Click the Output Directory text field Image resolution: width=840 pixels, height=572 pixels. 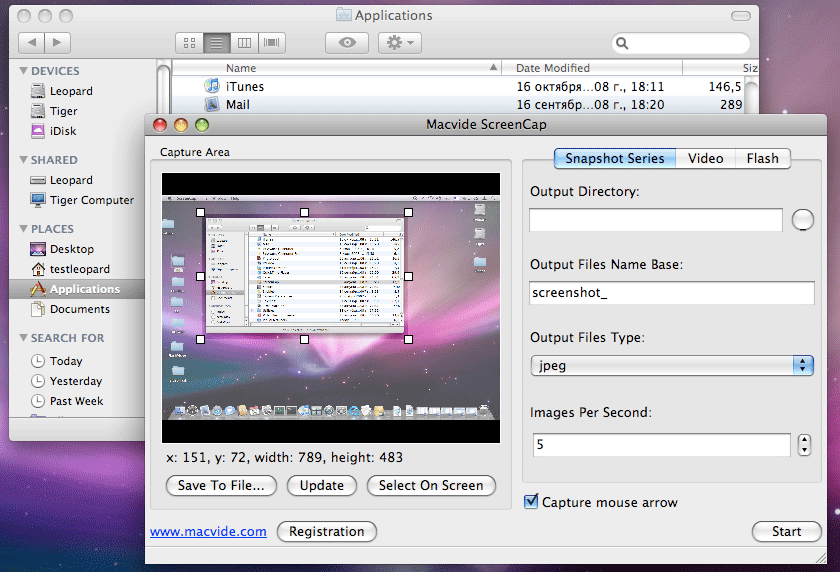point(656,220)
